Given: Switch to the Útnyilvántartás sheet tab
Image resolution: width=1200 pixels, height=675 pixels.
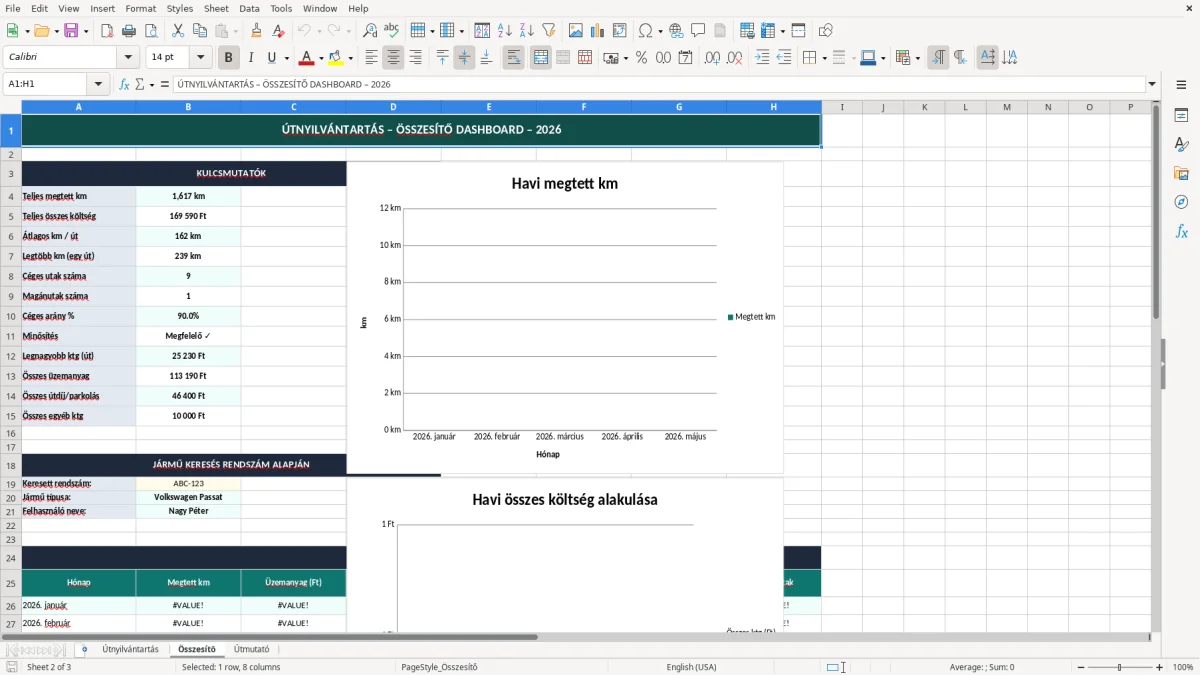Looking at the screenshot, I should 130,649.
